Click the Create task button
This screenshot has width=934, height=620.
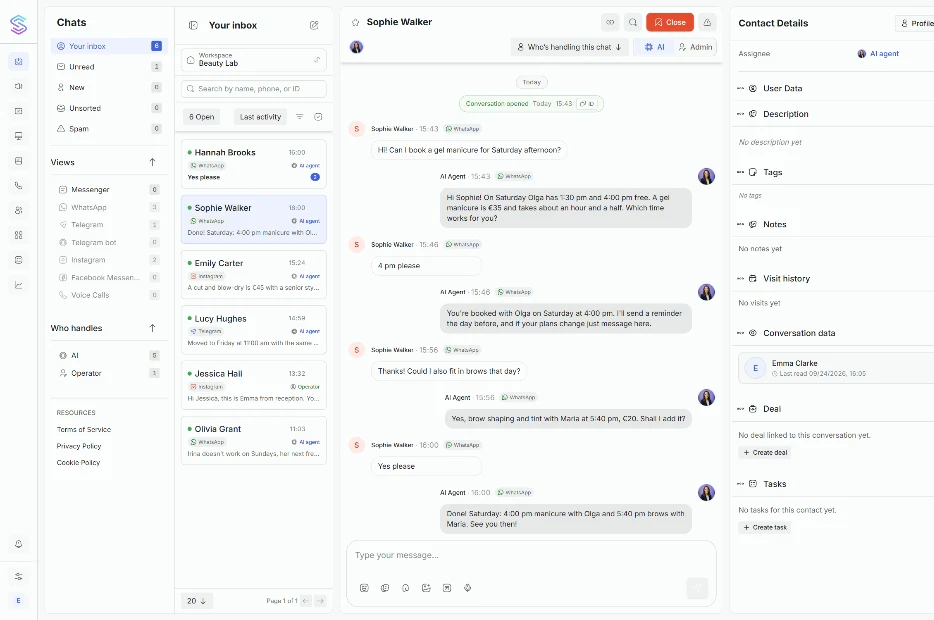[x=765, y=528]
